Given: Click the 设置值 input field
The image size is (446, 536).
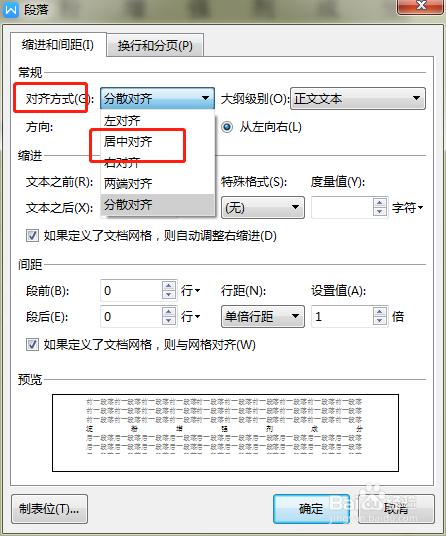Looking at the screenshot, I should click(x=342, y=317).
